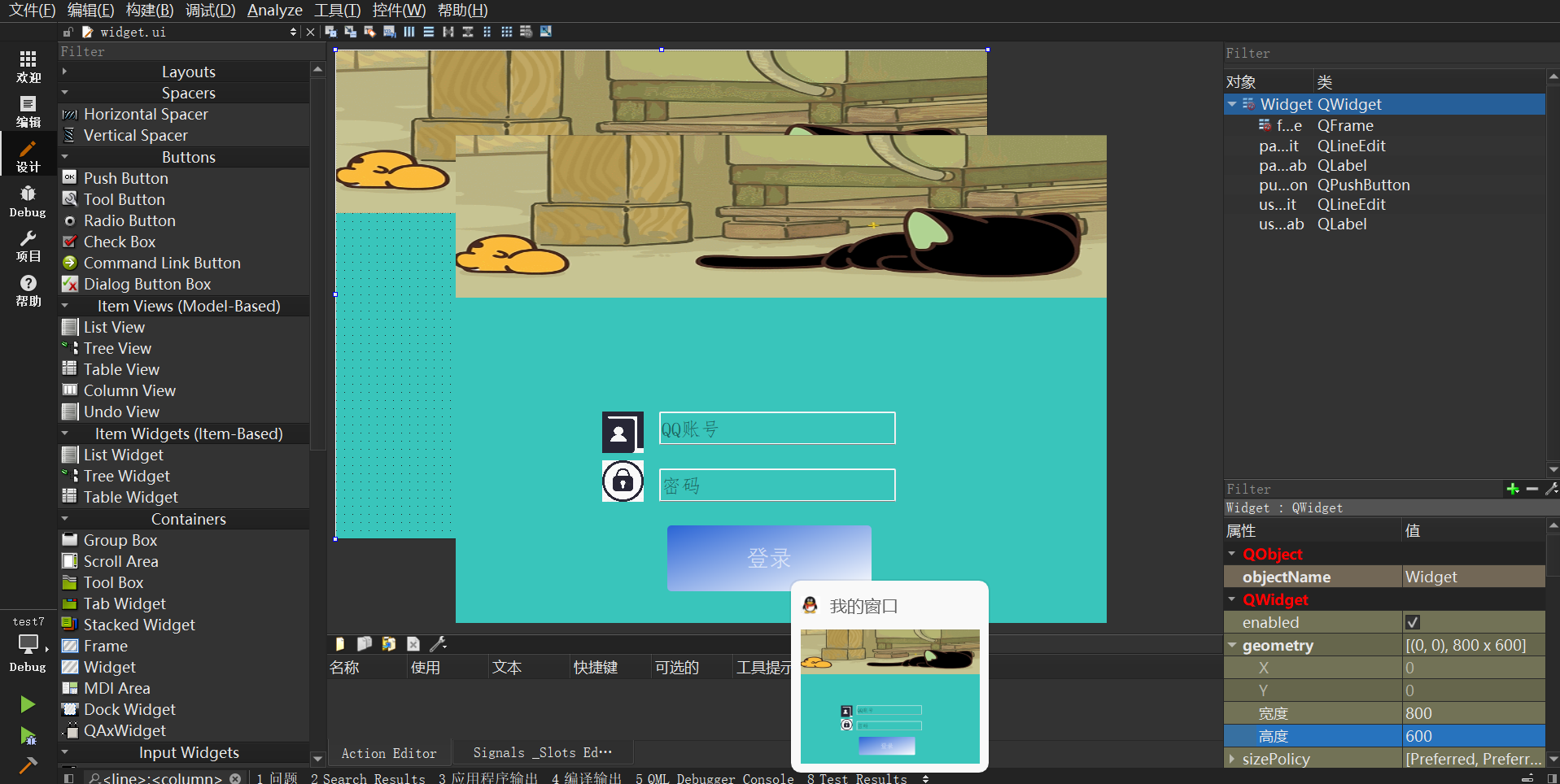1560x784 pixels.
Task: Open the 2 Search Results output pane
Action: 368,777
